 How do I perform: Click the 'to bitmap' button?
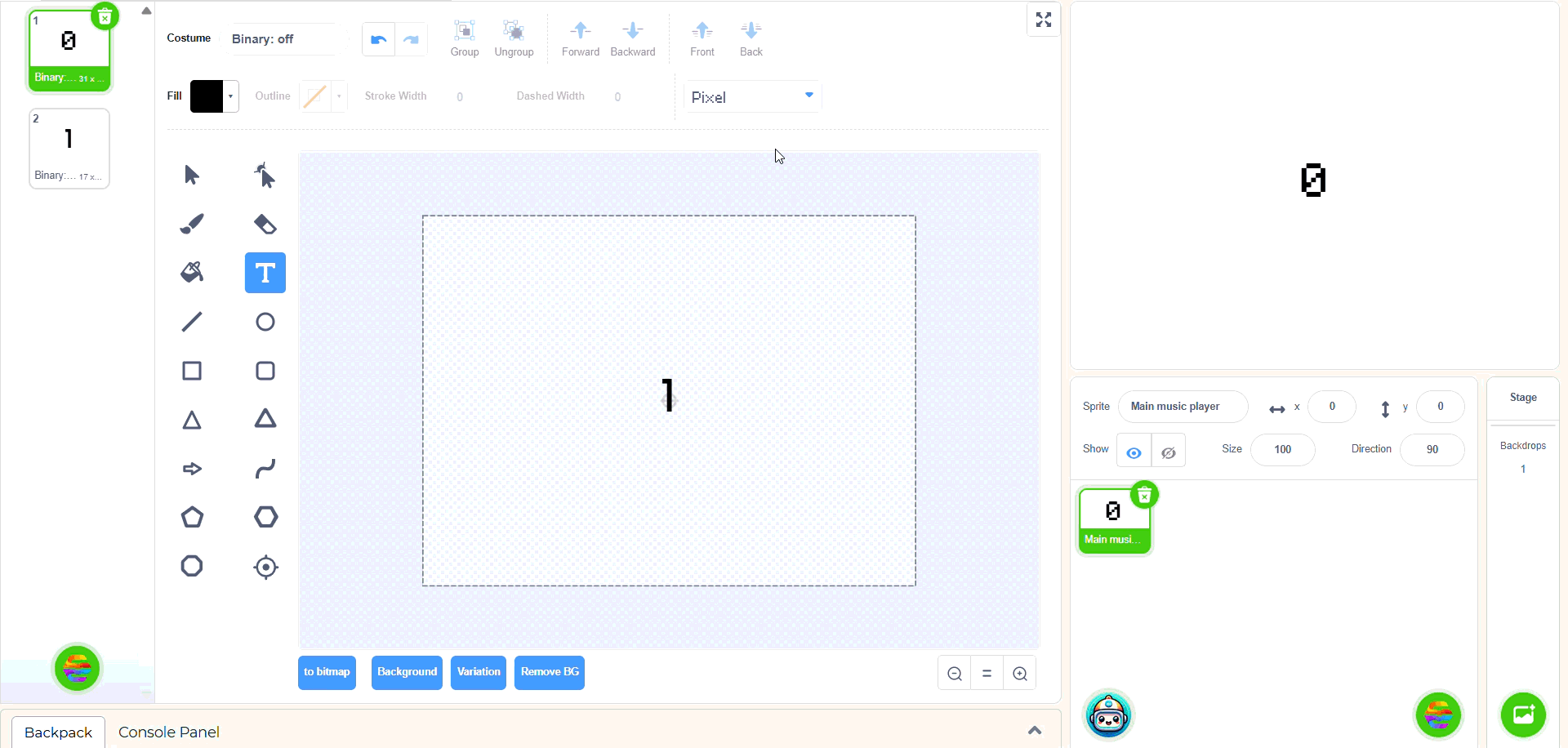coord(327,673)
